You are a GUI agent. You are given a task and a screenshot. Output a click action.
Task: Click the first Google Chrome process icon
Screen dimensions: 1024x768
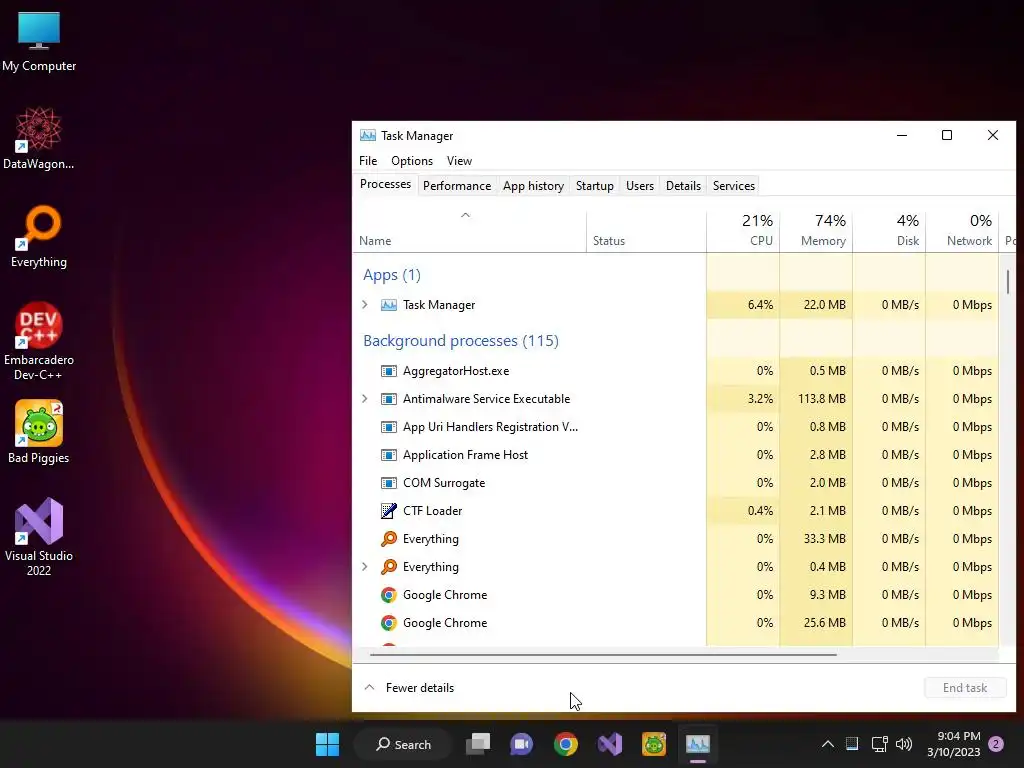(389, 595)
